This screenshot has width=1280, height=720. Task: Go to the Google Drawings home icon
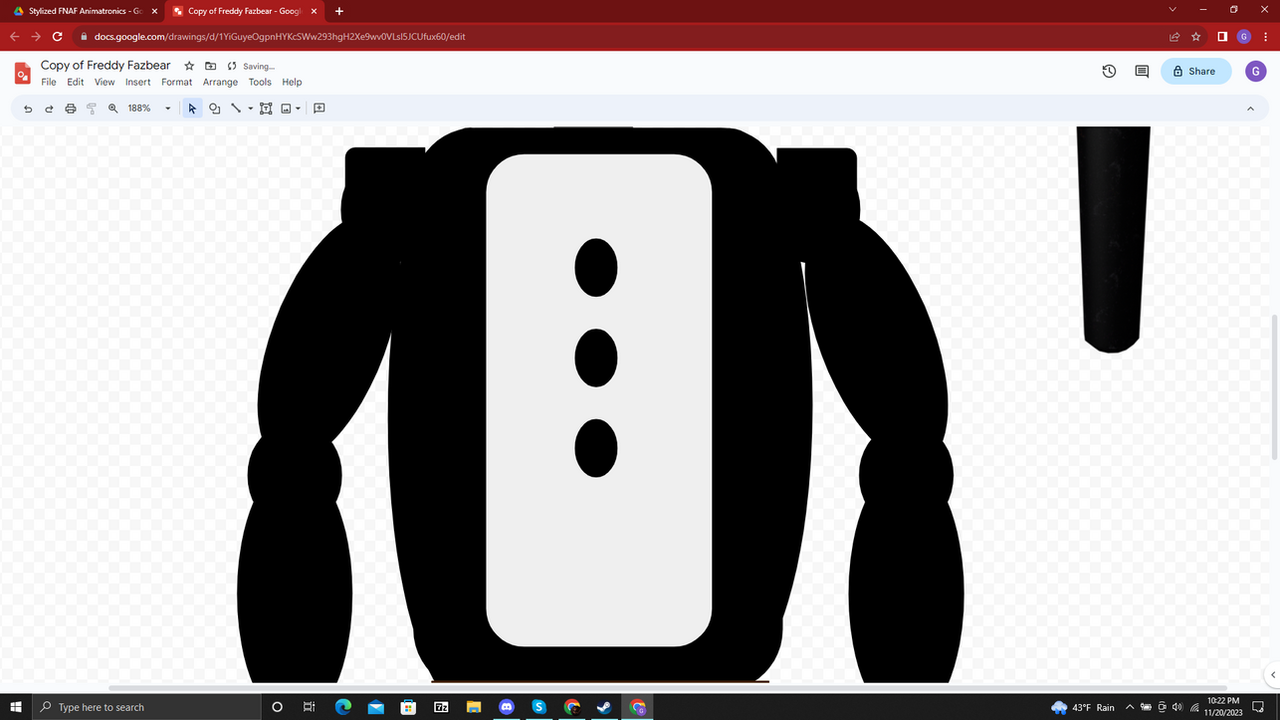pos(22,73)
